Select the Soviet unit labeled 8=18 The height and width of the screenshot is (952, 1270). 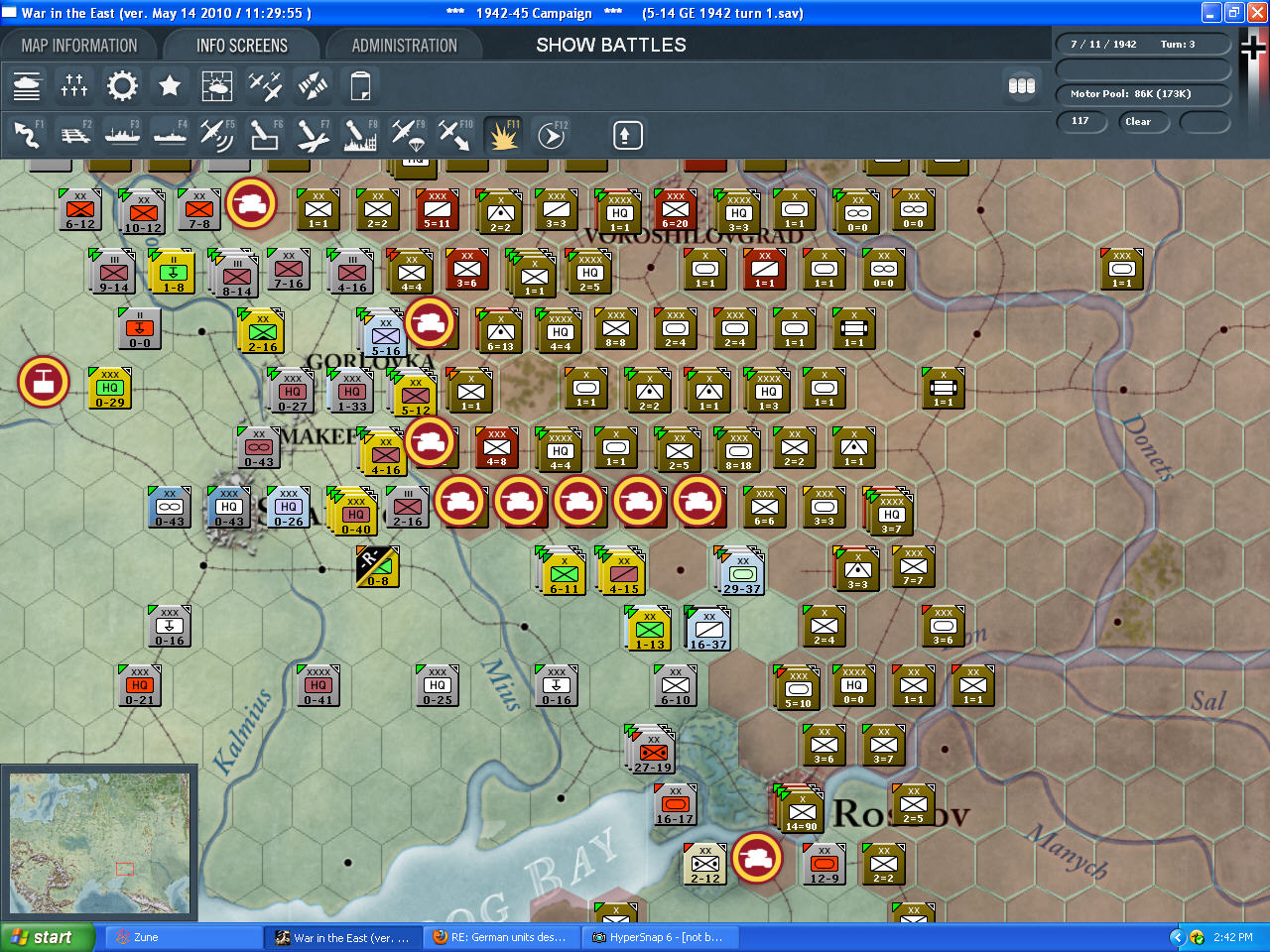point(738,449)
